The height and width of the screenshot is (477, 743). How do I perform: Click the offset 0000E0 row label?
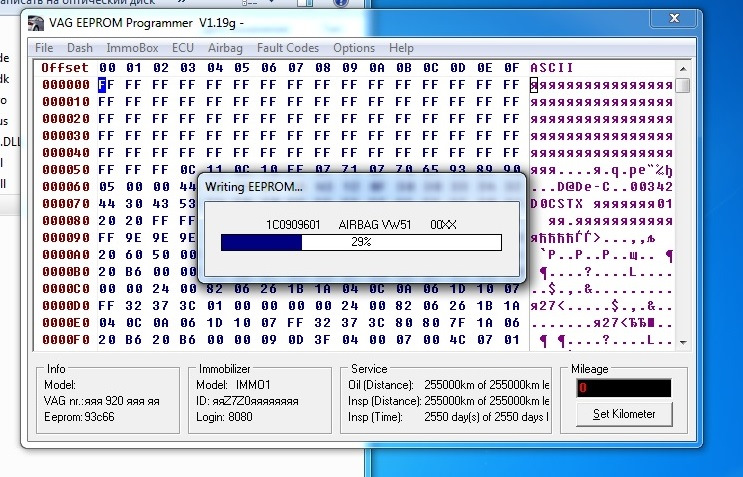point(66,323)
